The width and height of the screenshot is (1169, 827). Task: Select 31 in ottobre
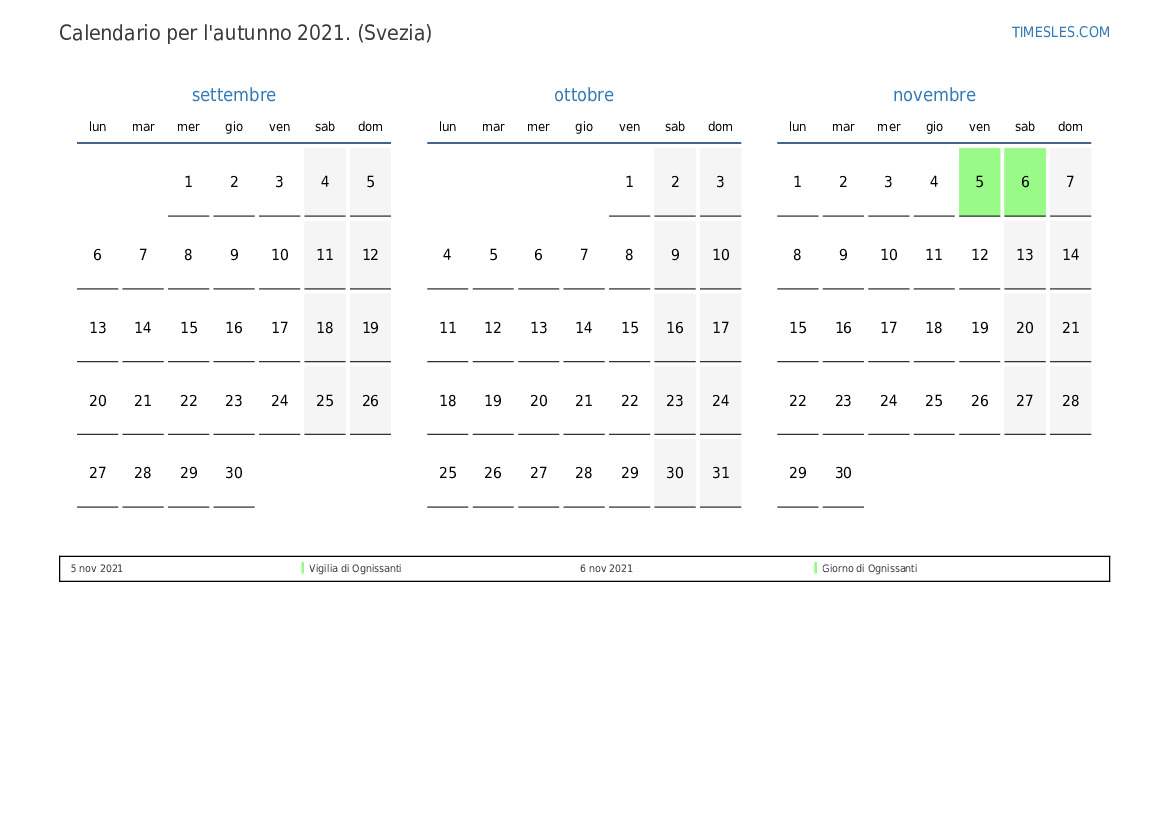(720, 473)
